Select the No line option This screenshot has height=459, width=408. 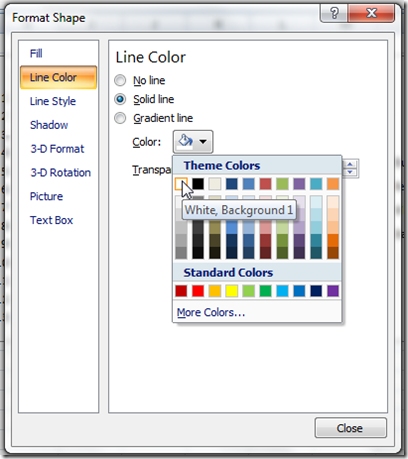(120, 80)
